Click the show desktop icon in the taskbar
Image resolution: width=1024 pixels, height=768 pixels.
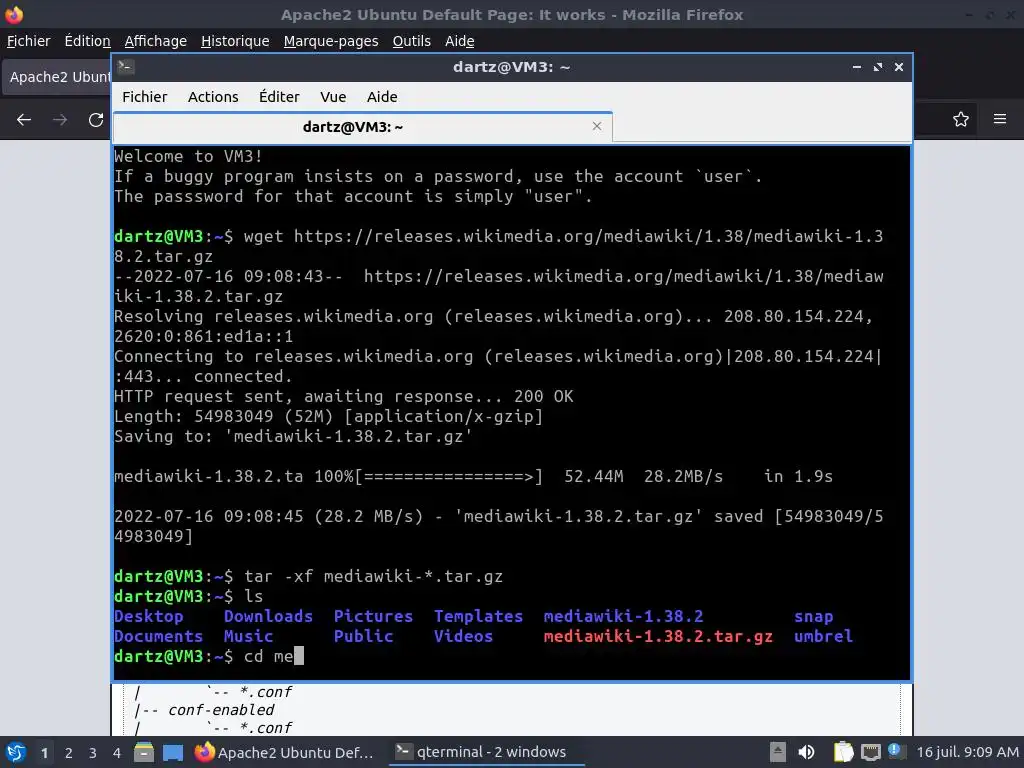point(173,753)
